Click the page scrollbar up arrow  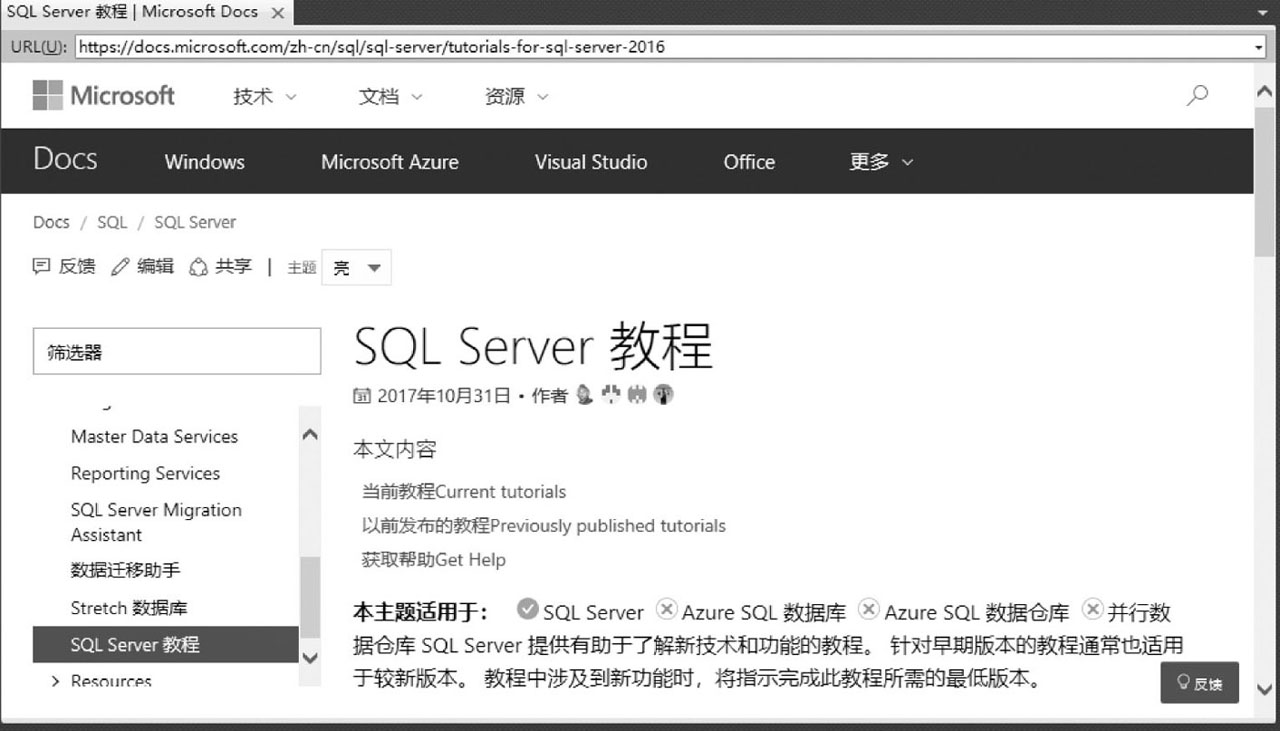(x=1264, y=91)
